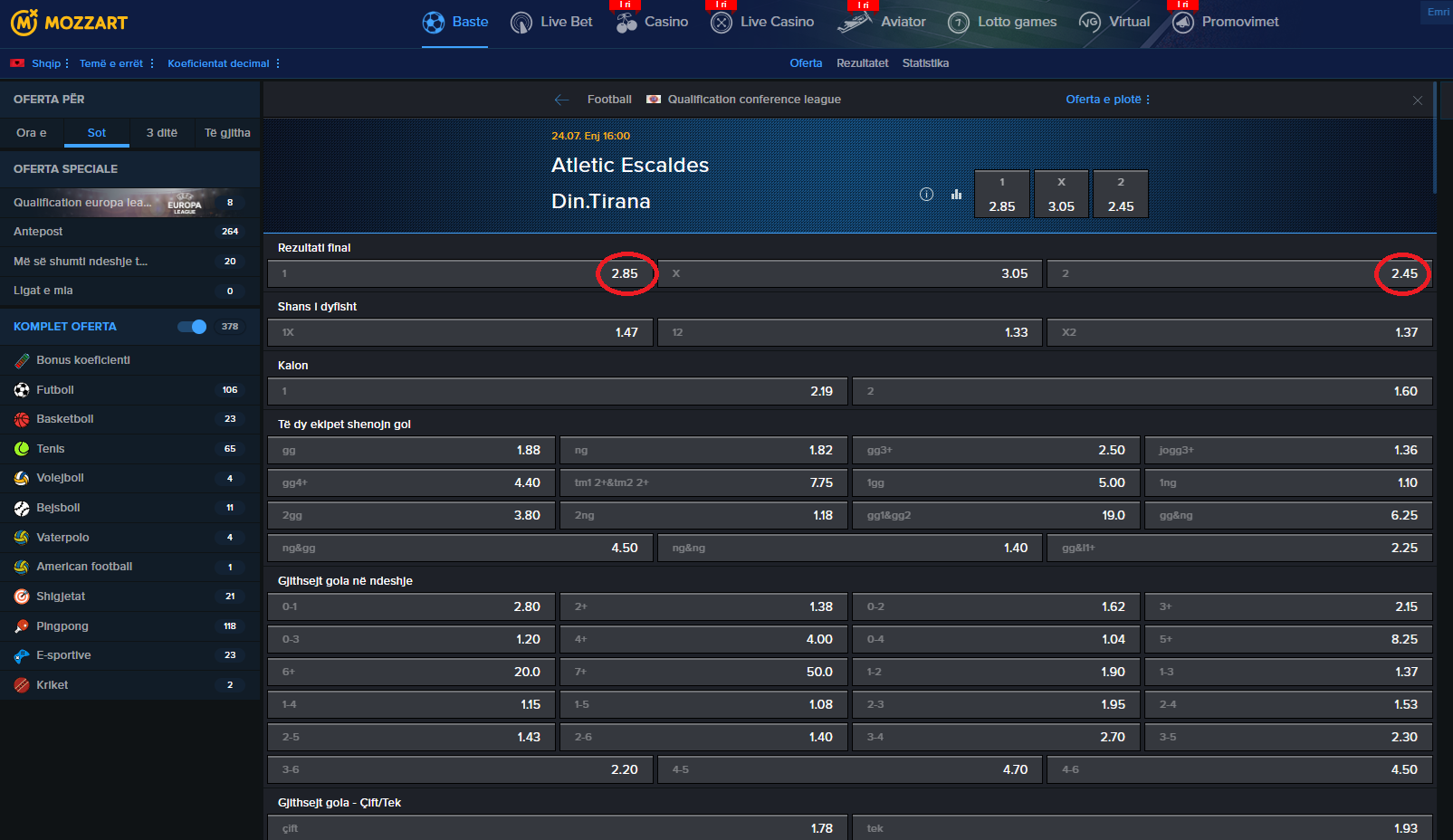Open the Ligat e mia list
Screen dimensions: 1453x840
129,291
